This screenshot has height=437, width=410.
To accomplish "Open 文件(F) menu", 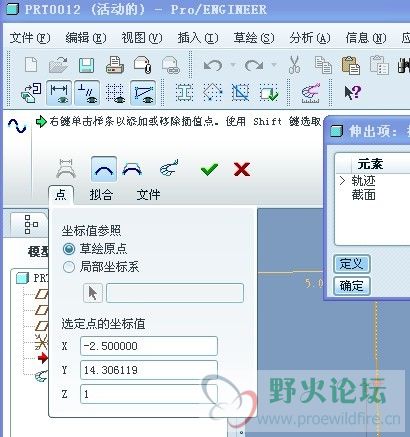I will click(x=30, y=38).
